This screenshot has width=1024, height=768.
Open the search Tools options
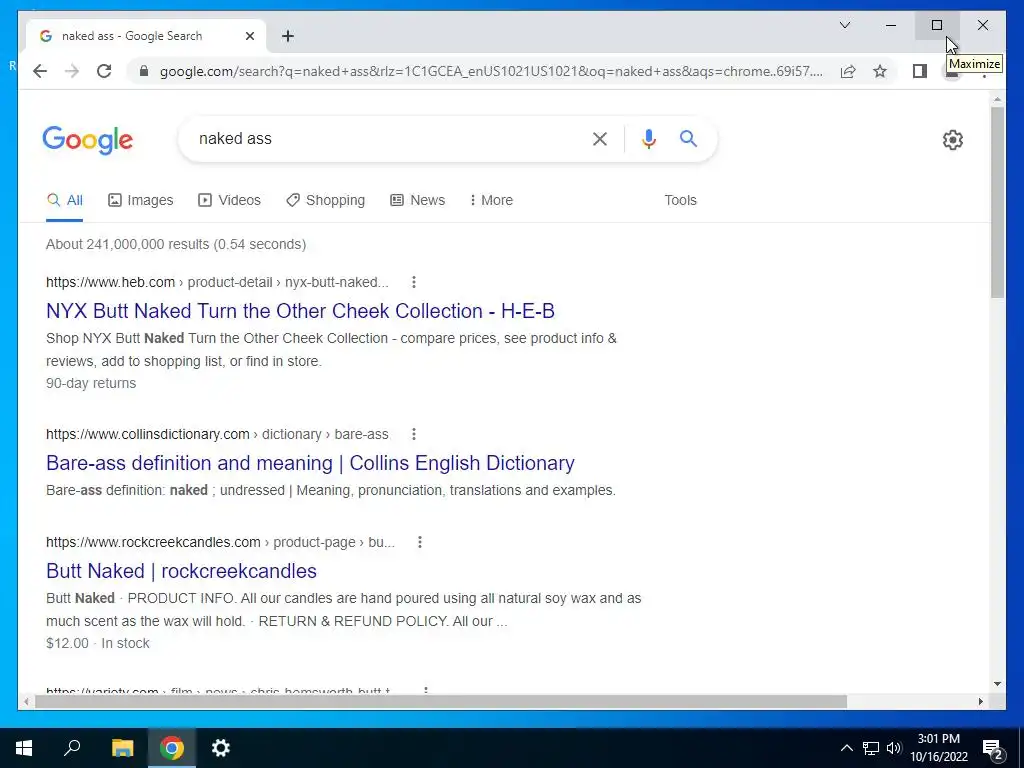pyautogui.click(x=680, y=200)
